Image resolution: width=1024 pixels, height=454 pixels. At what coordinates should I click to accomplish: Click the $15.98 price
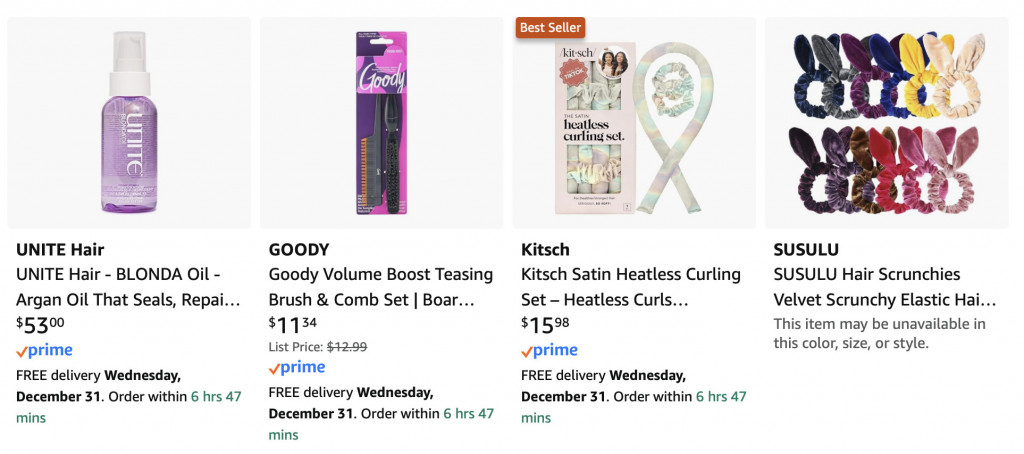pos(545,324)
